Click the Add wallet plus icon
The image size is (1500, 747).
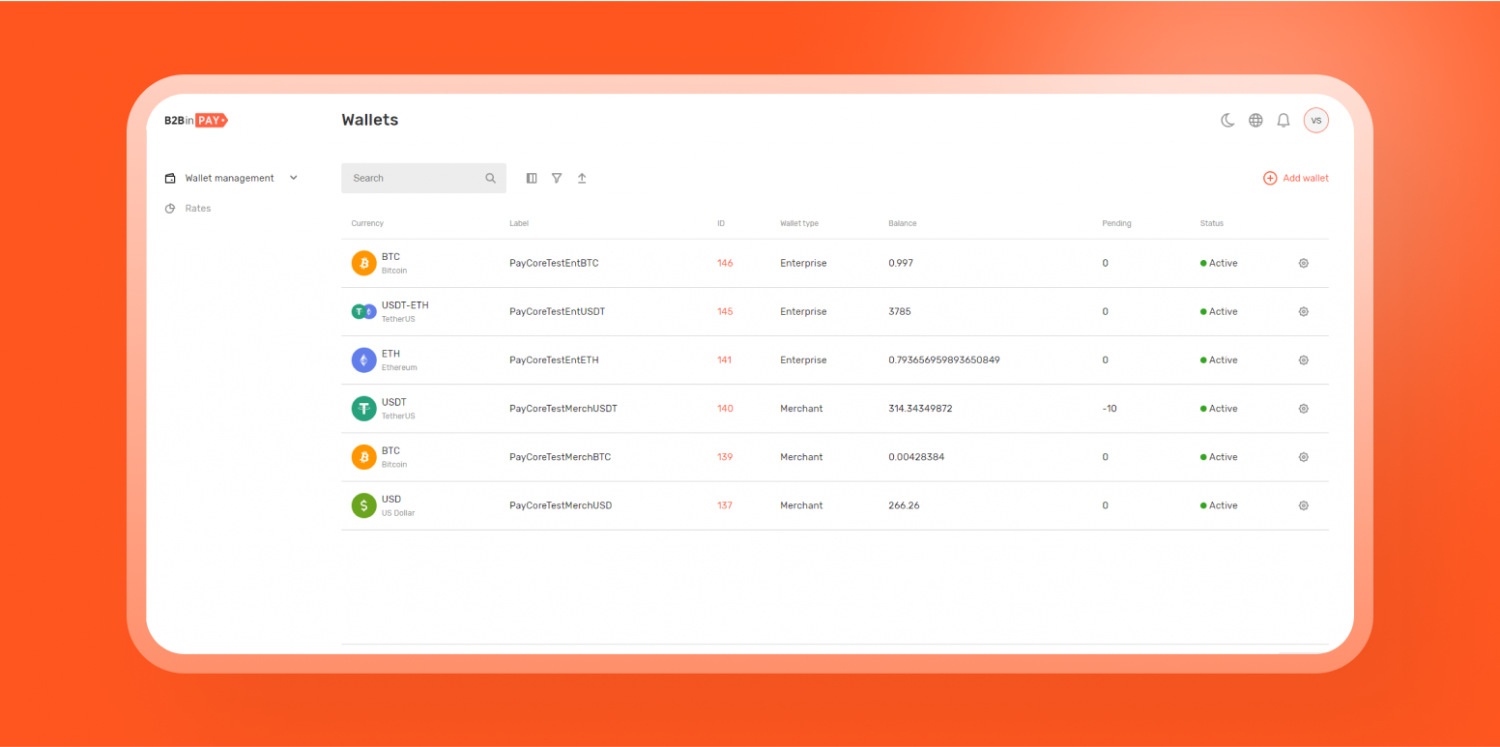[1270, 178]
